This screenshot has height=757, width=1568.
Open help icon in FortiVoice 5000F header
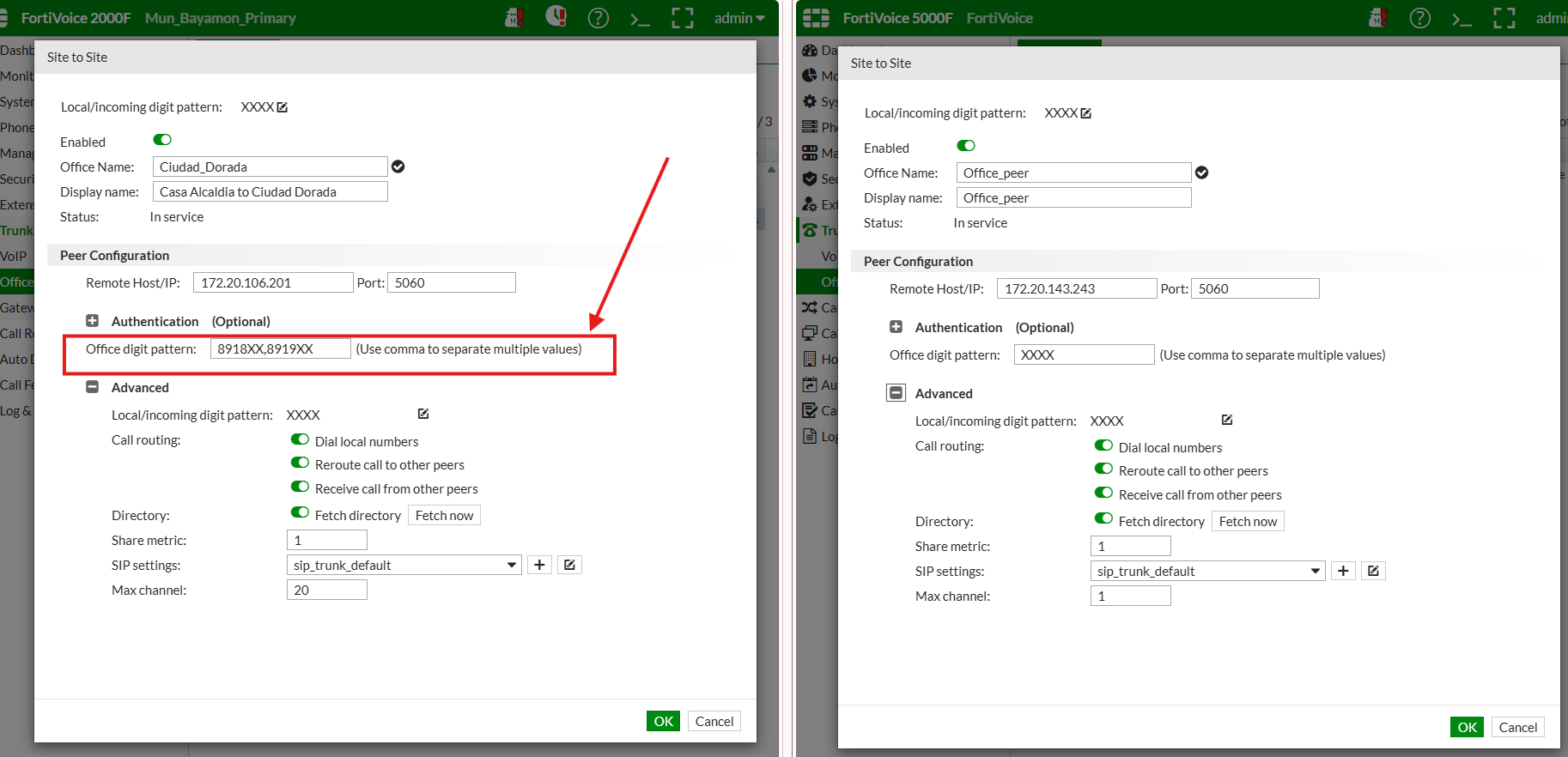point(1419,18)
